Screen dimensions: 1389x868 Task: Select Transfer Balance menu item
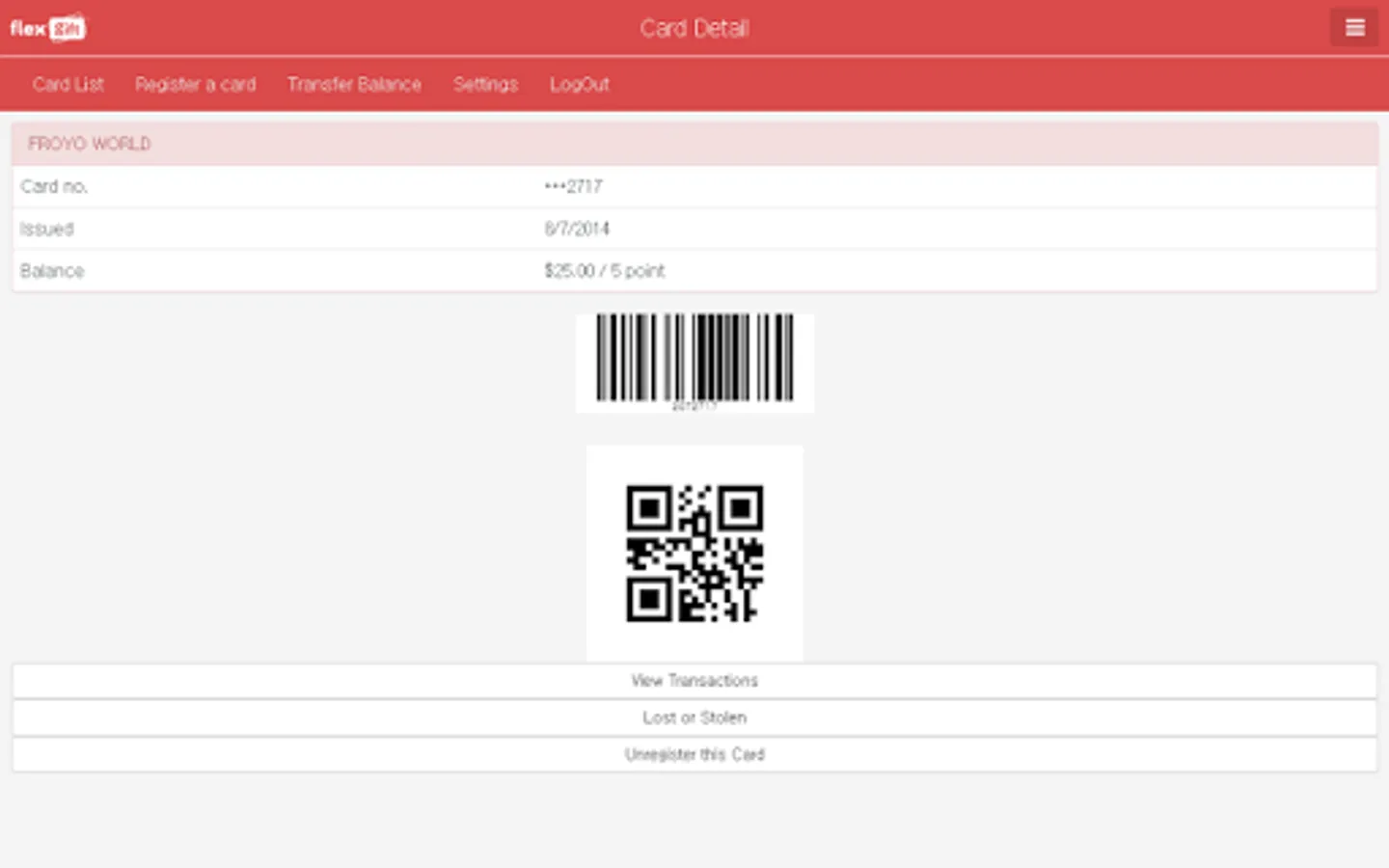tap(354, 84)
